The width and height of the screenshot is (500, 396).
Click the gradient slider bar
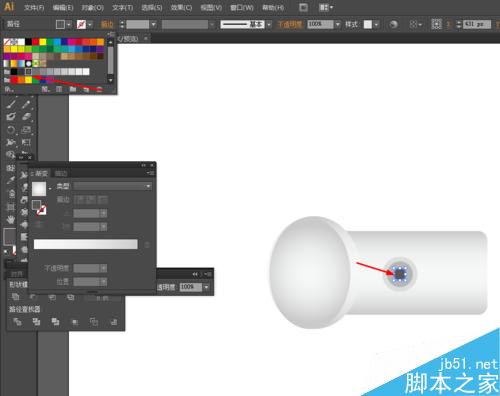[86, 244]
